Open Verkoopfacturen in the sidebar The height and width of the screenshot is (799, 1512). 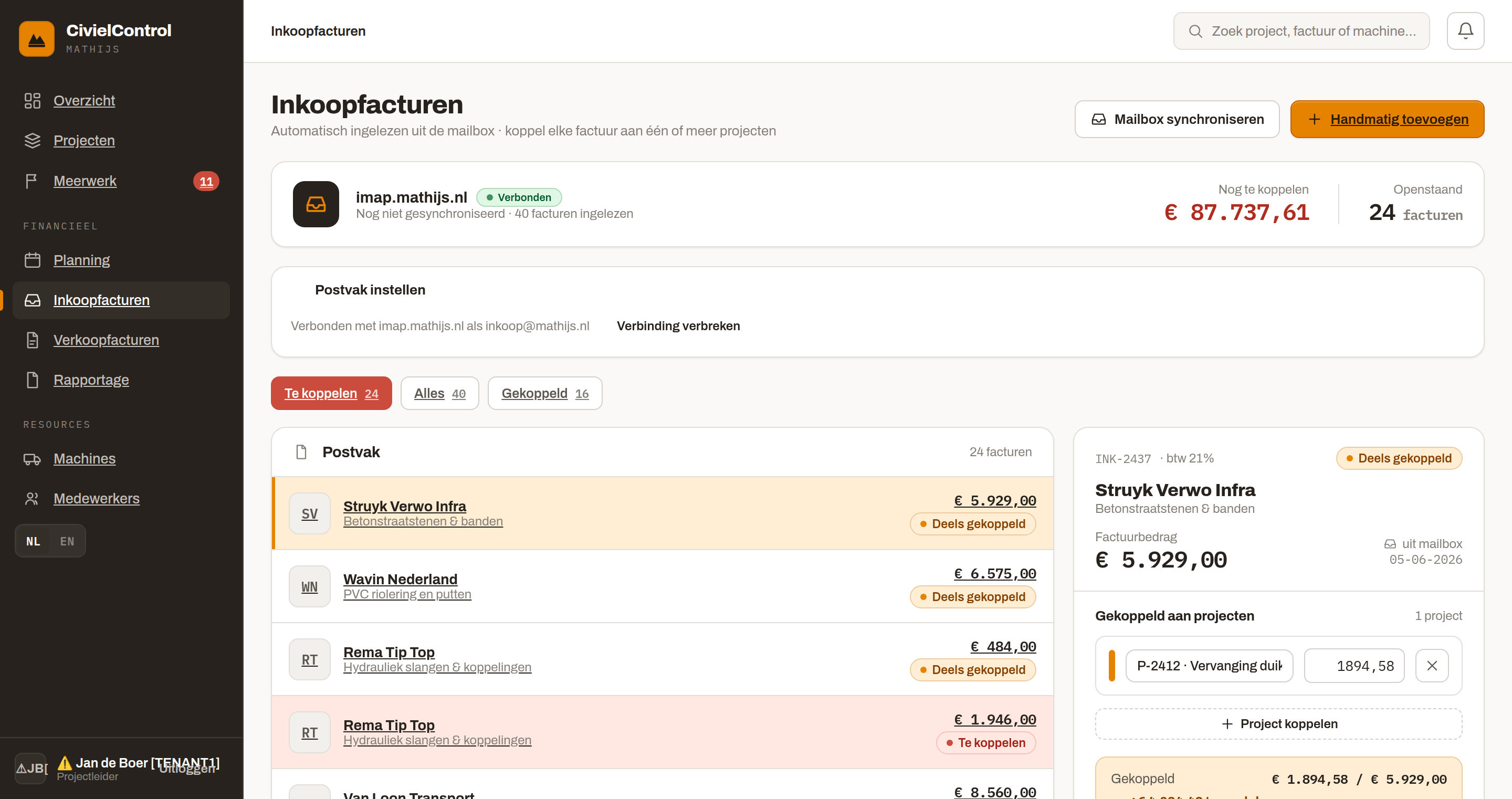121,340
